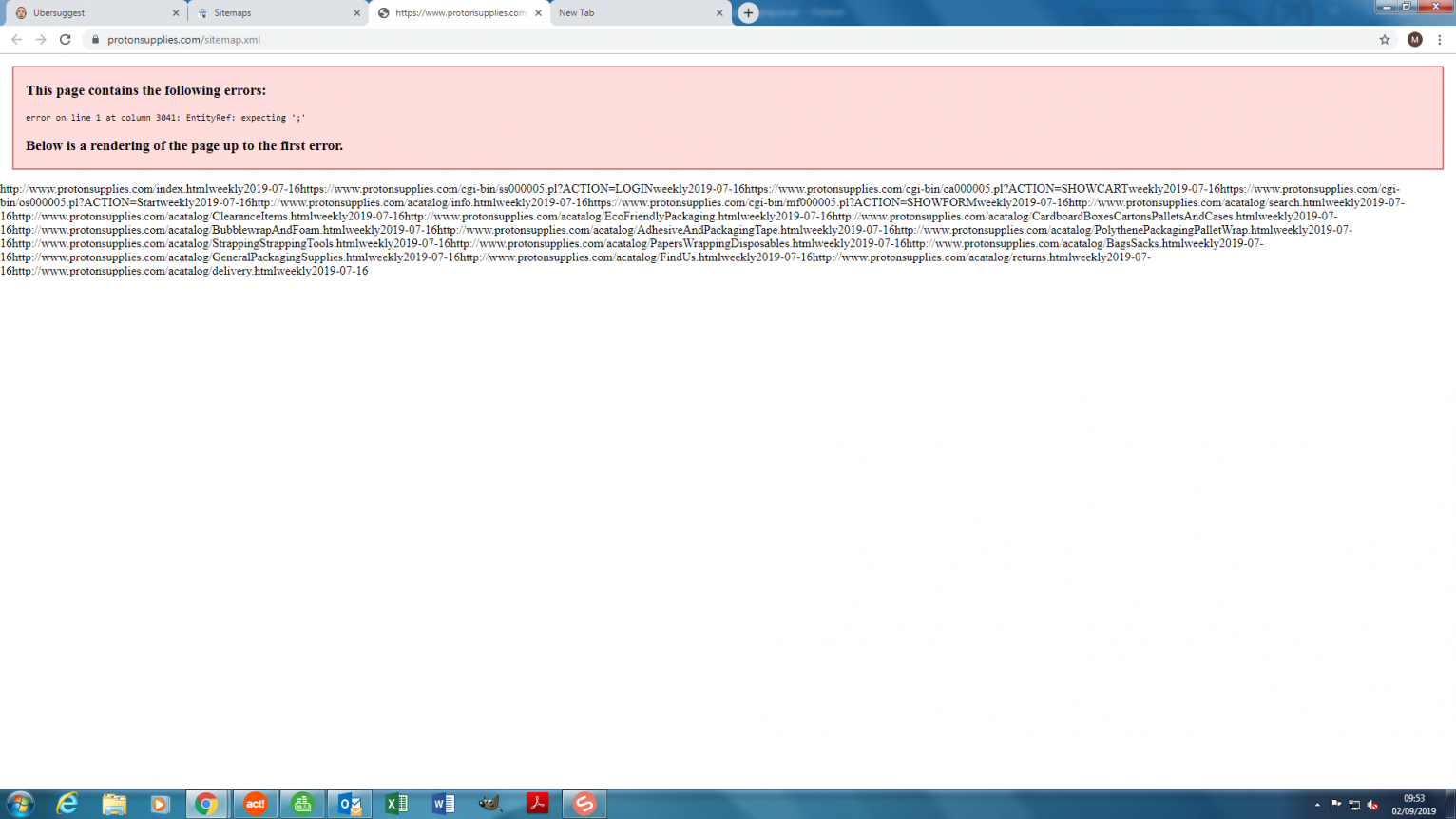Switch to the New Tab tab

[627, 13]
